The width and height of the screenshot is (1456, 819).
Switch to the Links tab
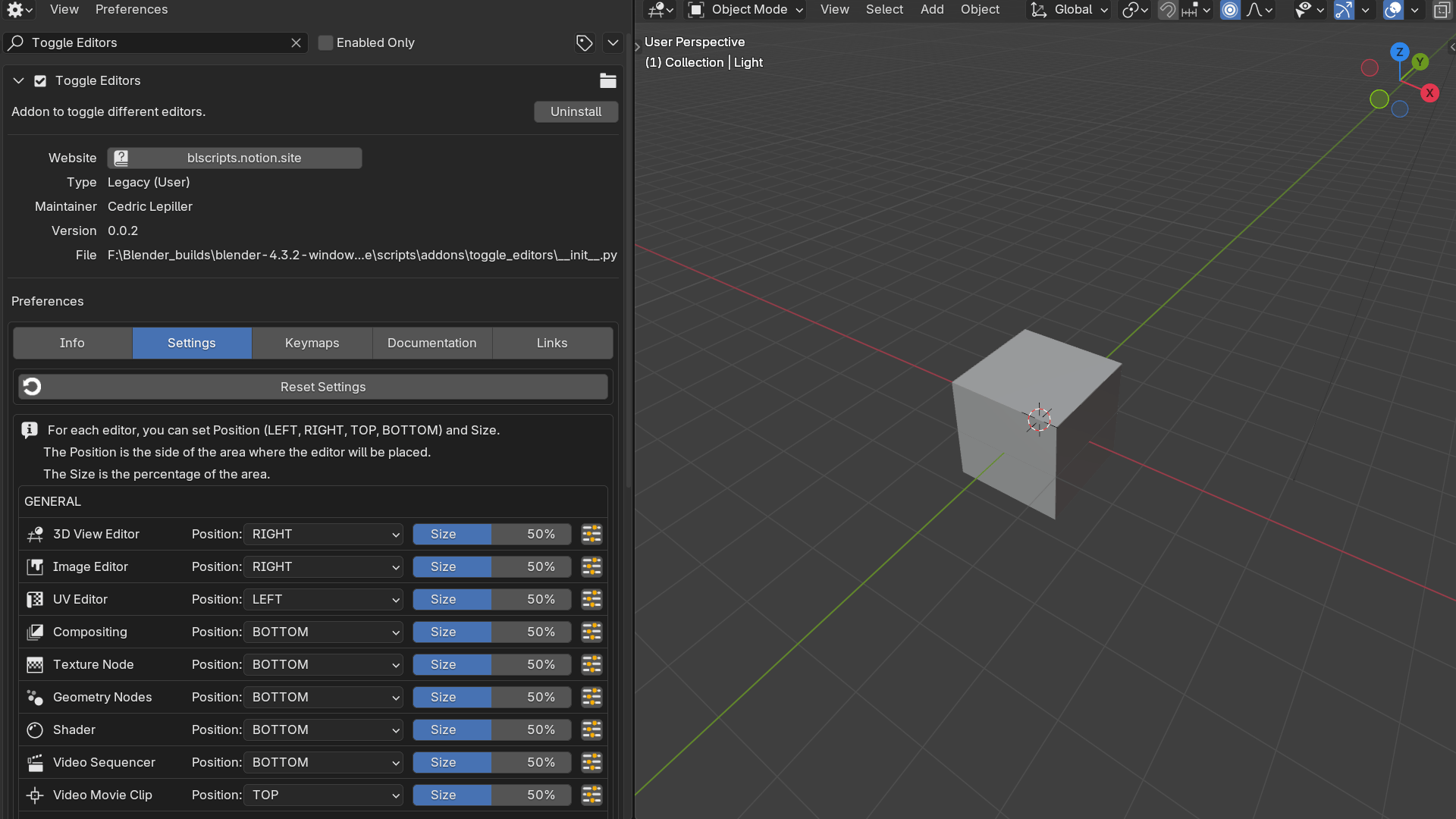(552, 343)
